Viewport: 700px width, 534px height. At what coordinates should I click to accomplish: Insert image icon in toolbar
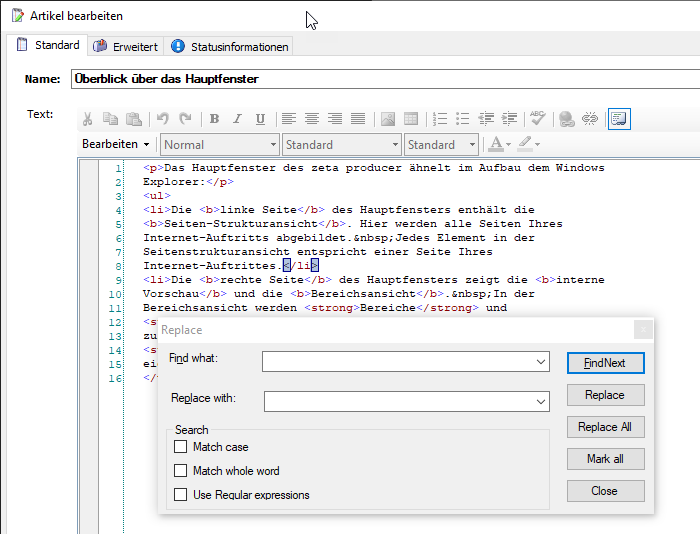click(388, 119)
